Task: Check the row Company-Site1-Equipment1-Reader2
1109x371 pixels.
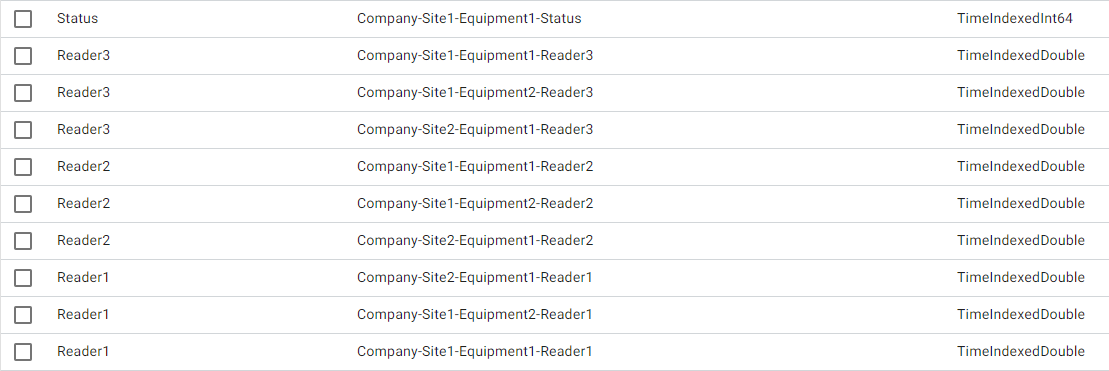Action: [23, 167]
